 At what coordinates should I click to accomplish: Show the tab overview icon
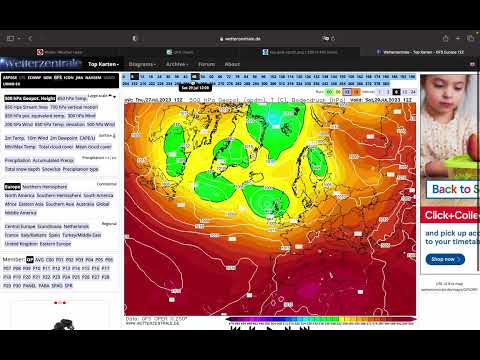pos(470,38)
